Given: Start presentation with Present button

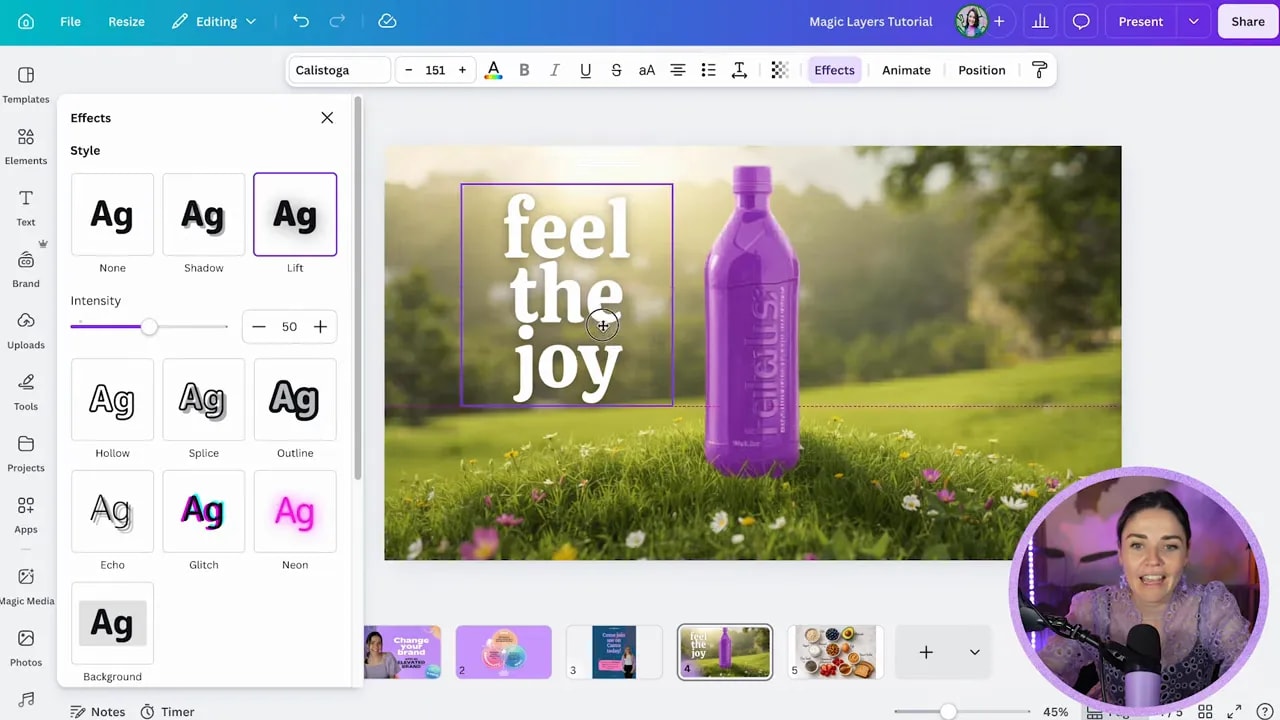Looking at the screenshot, I should (x=1141, y=21).
